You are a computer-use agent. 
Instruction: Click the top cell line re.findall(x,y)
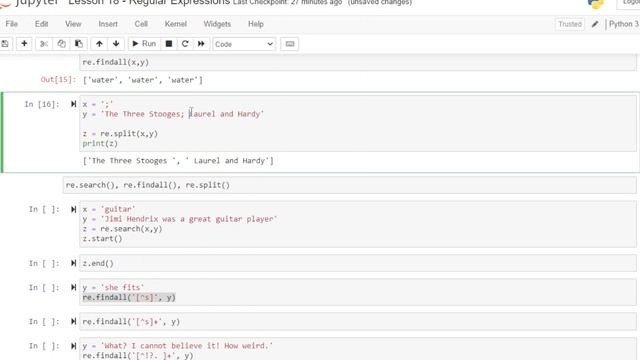[116, 62]
